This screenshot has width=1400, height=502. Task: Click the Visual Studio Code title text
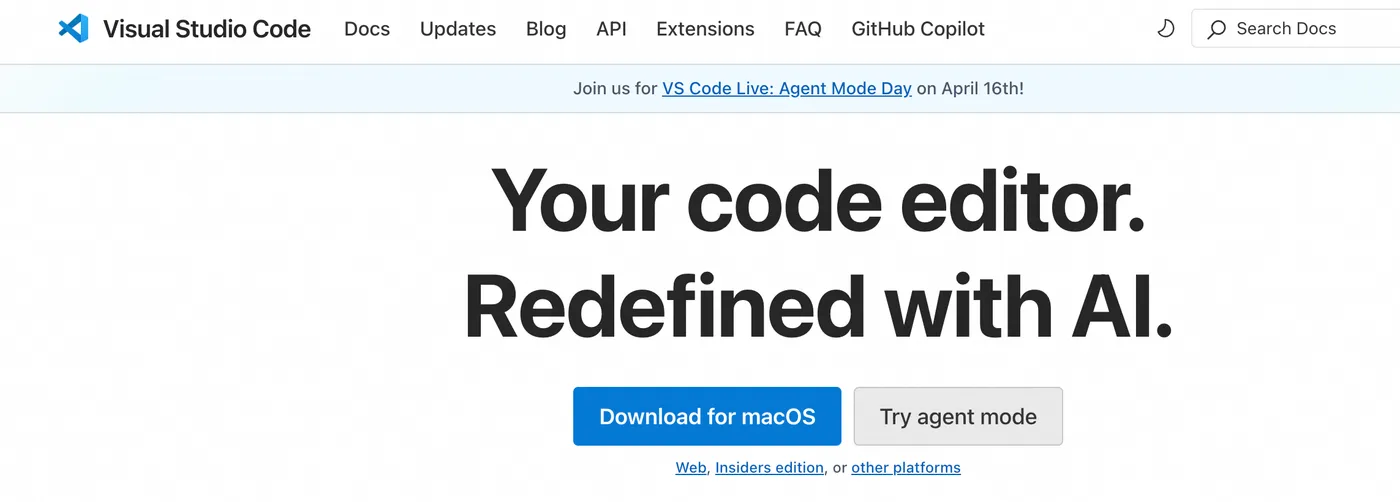(x=207, y=29)
